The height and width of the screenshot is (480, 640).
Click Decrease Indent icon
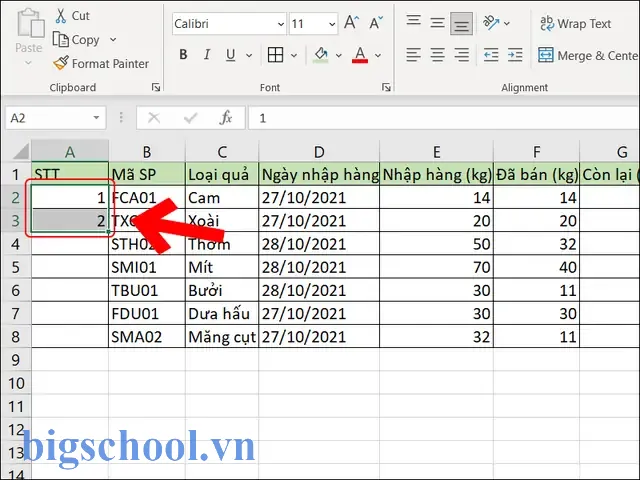coord(491,55)
